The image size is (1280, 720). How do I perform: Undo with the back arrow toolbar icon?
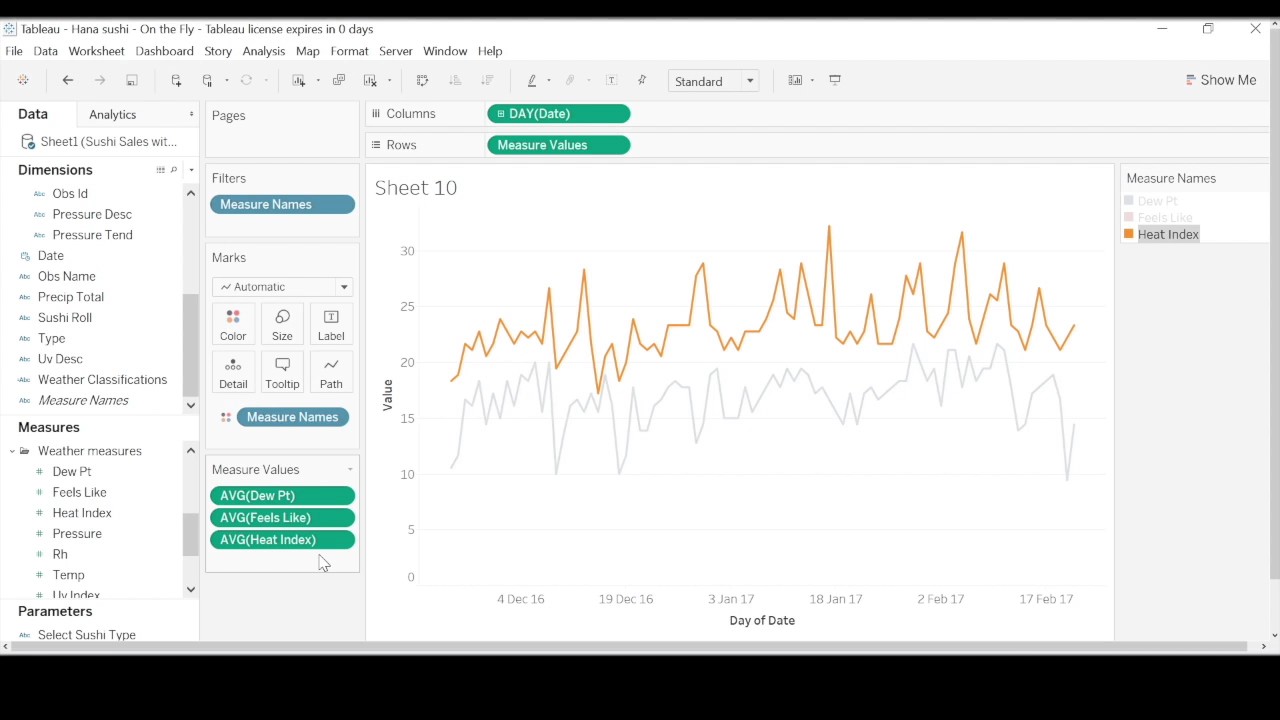(68, 81)
